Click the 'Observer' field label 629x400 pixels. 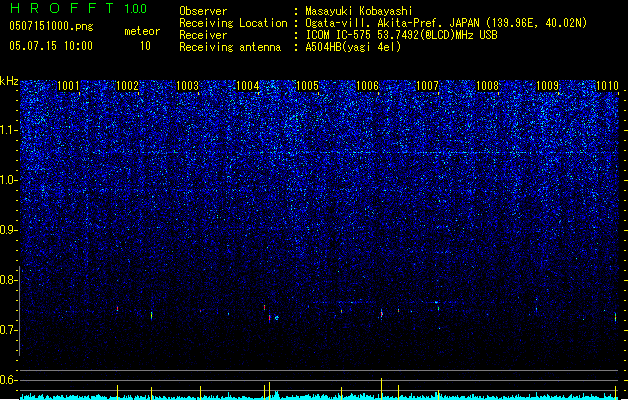click(x=203, y=11)
